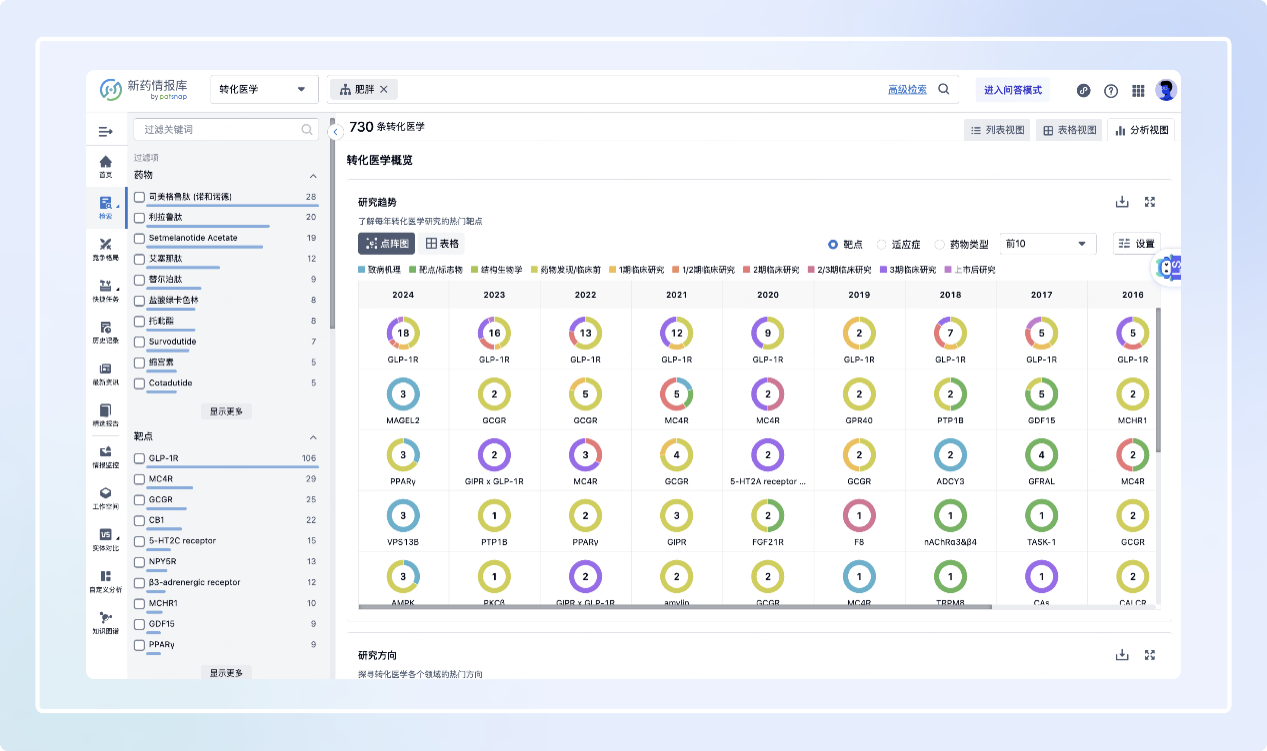
Task: Expand 研究方向 chart to fullscreen
Action: point(1150,655)
